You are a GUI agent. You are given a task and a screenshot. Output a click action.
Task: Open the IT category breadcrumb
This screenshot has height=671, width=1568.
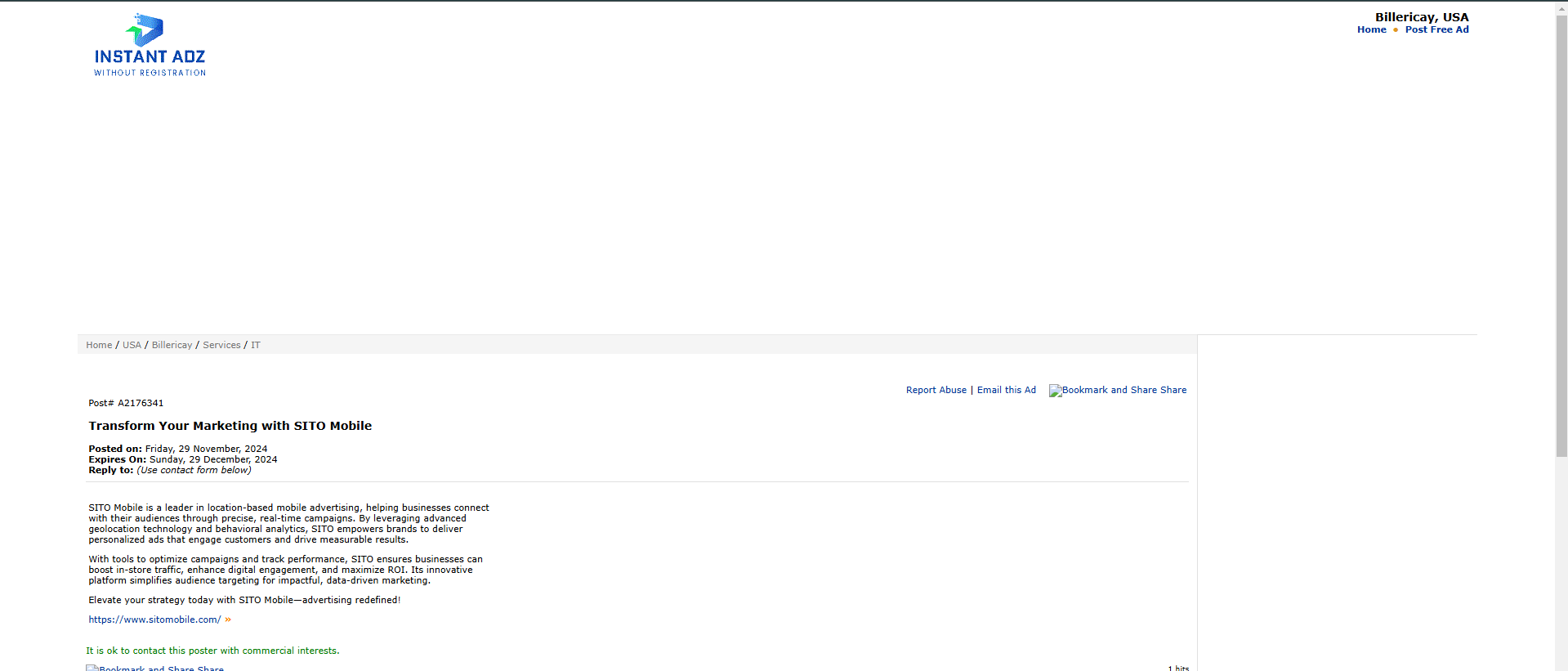(x=256, y=345)
